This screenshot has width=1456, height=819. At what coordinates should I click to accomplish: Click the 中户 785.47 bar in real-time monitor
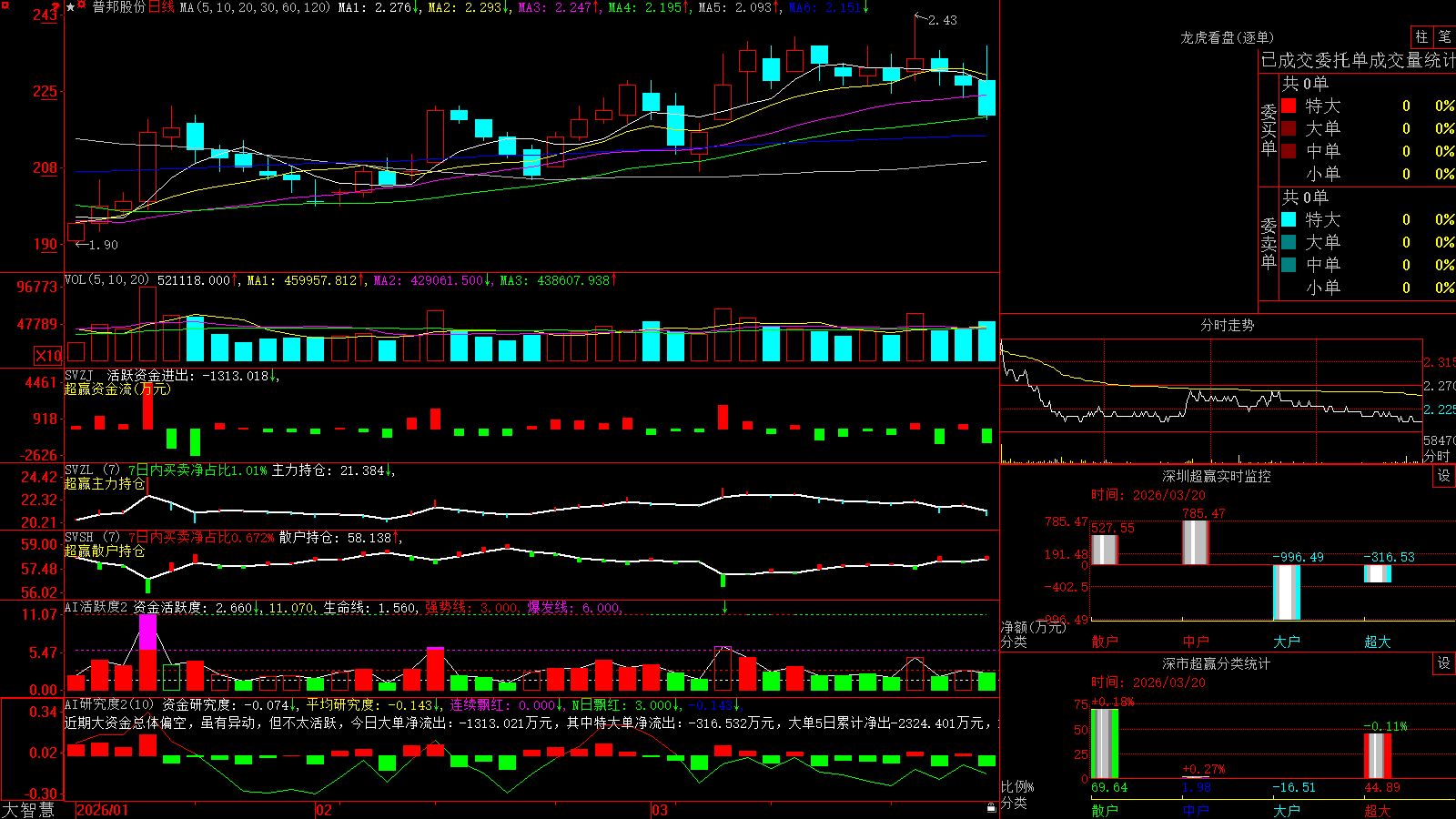click(x=1195, y=542)
